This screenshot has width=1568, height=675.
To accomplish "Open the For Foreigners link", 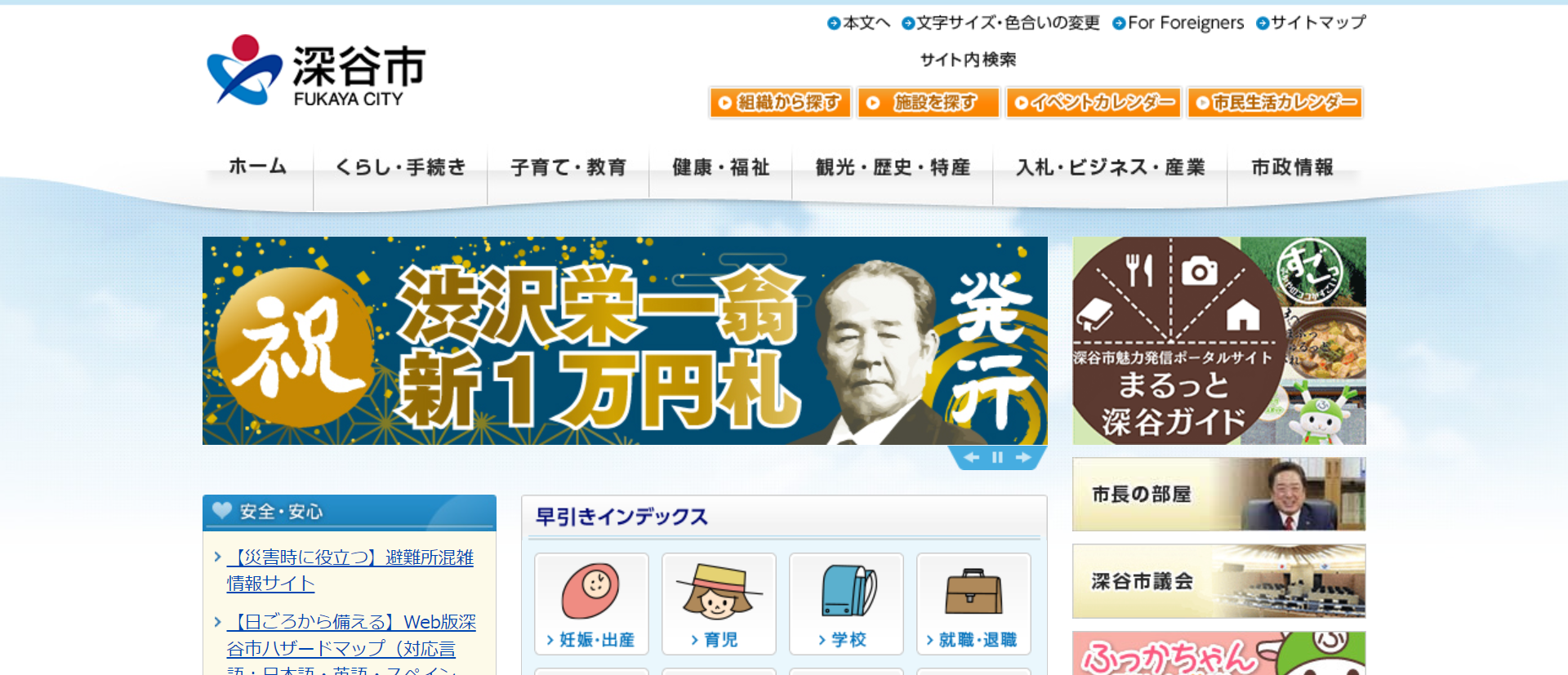I will tap(1178, 23).
